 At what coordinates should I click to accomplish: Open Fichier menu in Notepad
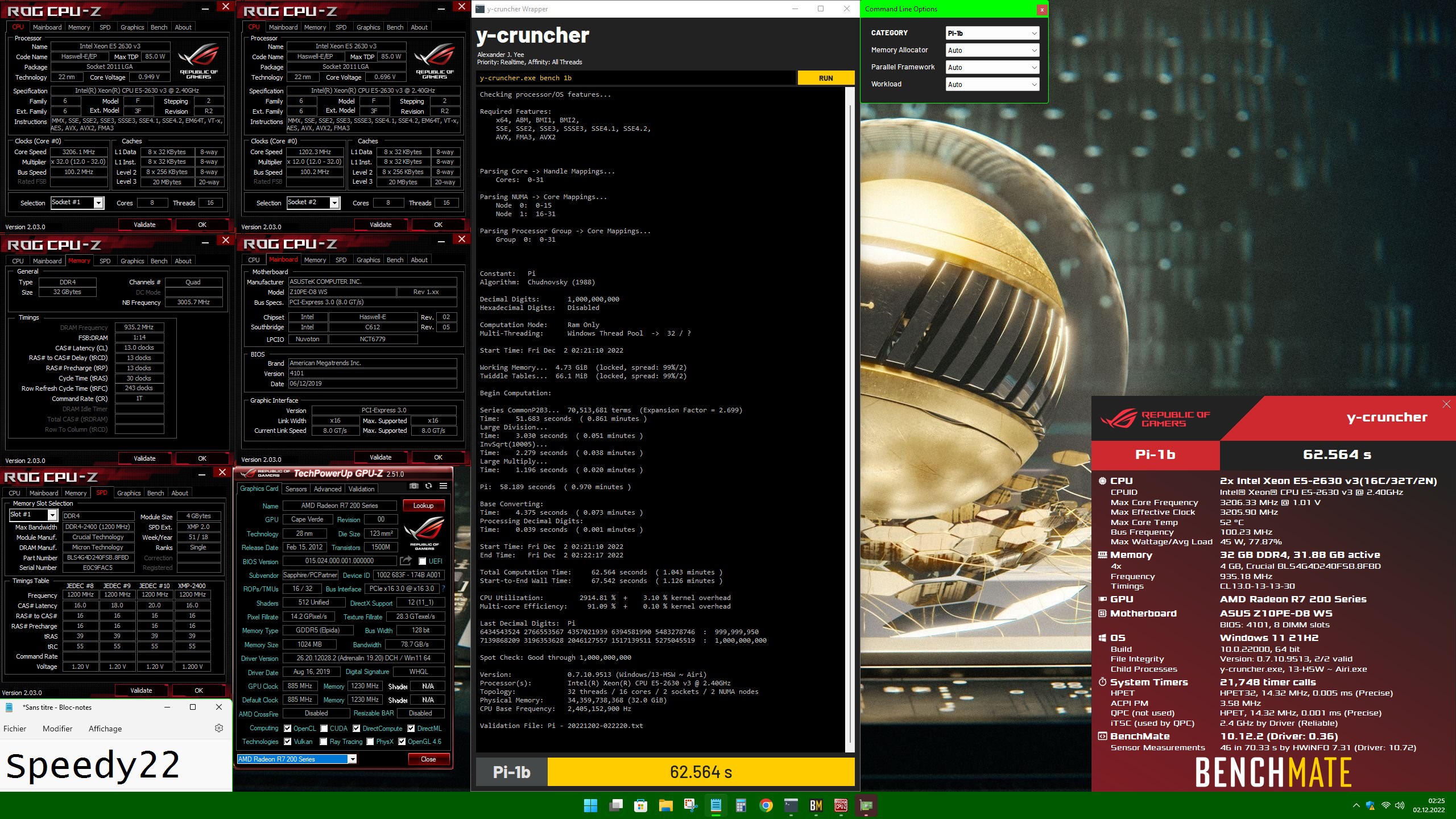coord(15,729)
